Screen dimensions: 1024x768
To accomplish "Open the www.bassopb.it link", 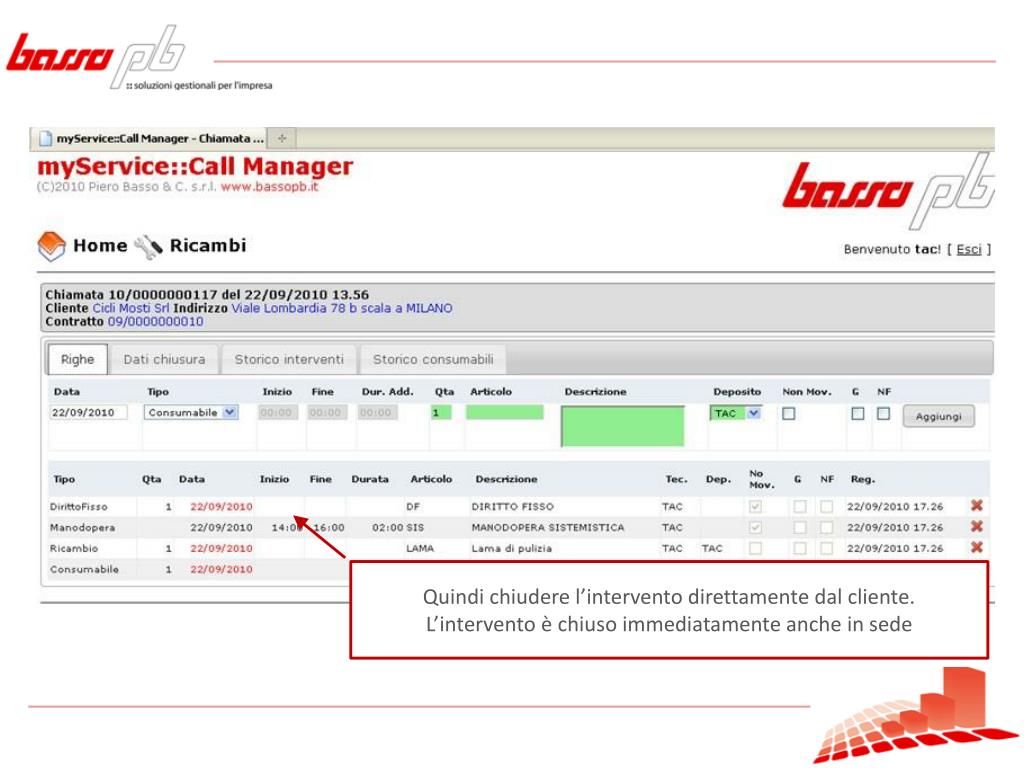I will [269, 187].
